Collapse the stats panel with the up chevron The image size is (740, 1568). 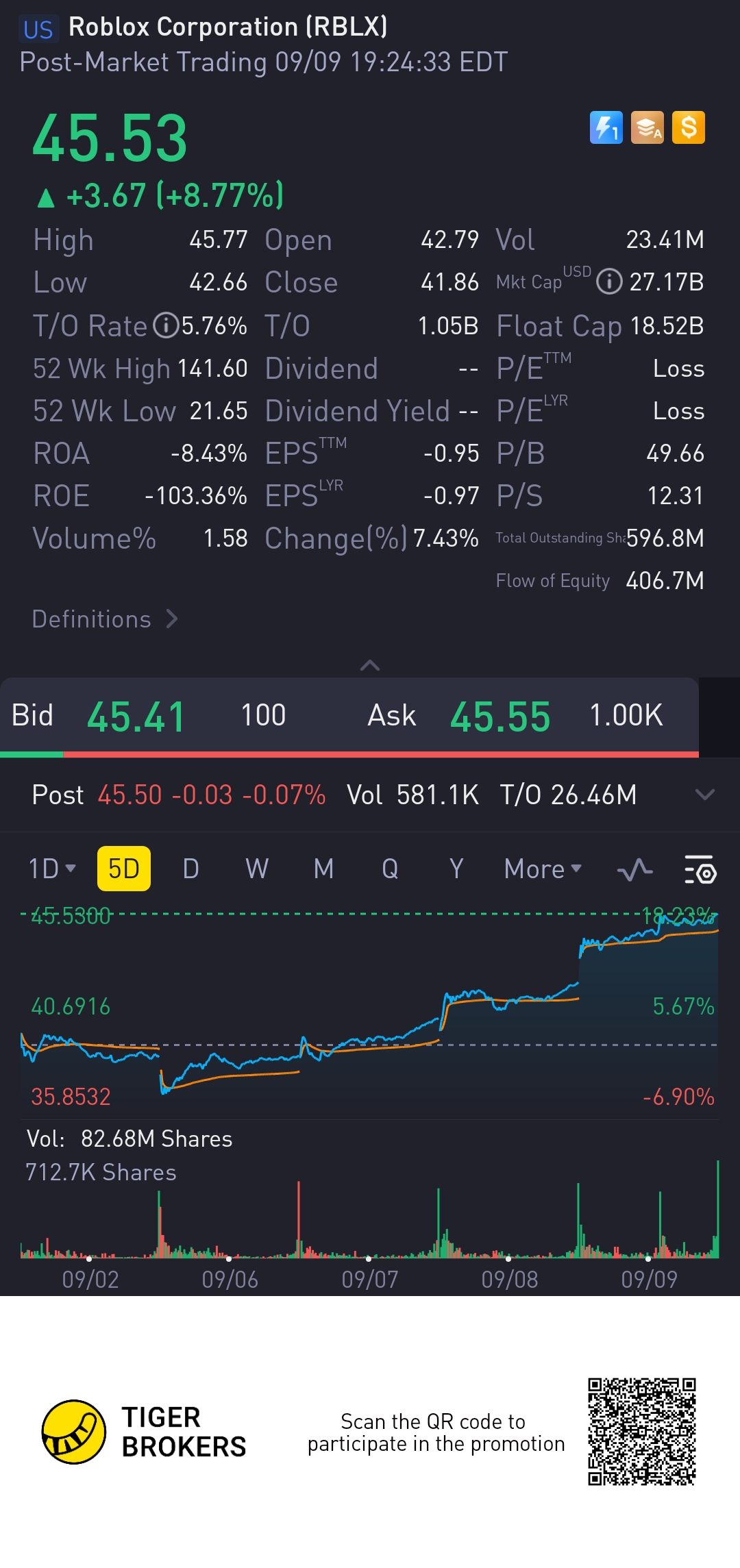370,665
